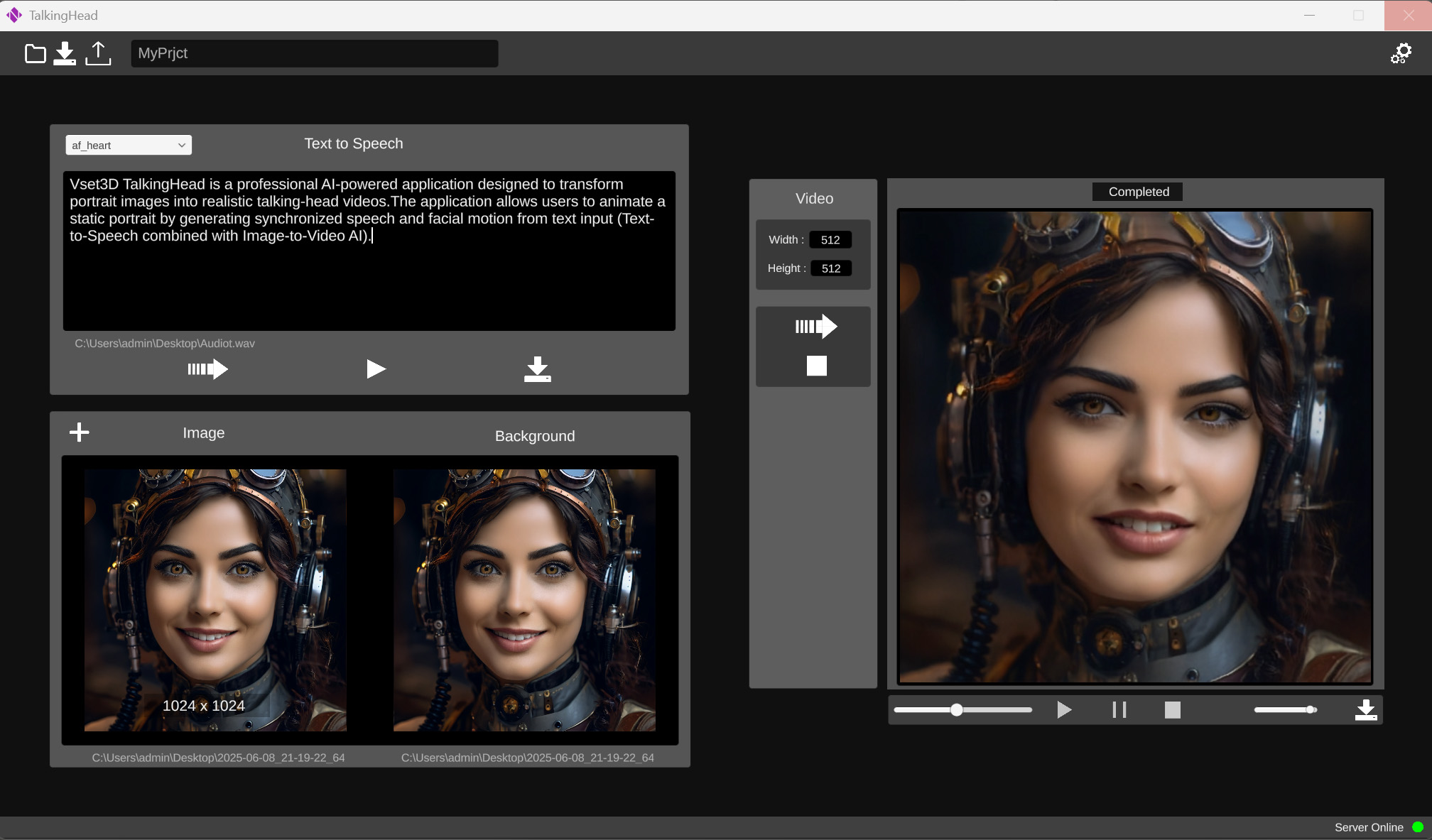
Task: Click the export project upload icon
Action: click(x=98, y=54)
